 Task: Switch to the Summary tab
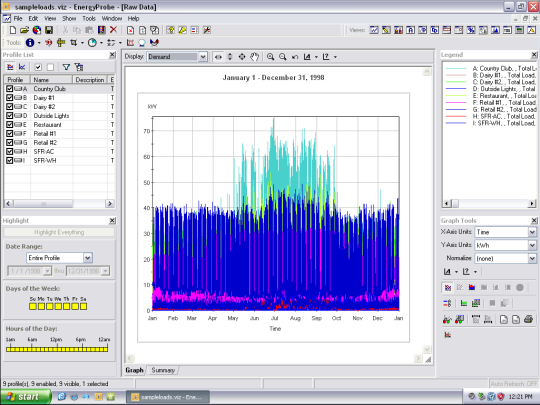click(x=163, y=370)
